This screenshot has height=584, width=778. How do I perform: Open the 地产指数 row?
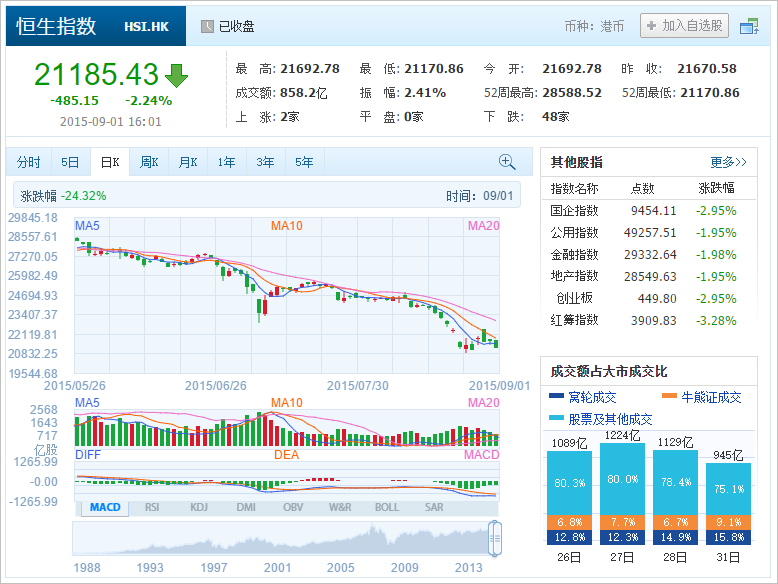point(649,276)
